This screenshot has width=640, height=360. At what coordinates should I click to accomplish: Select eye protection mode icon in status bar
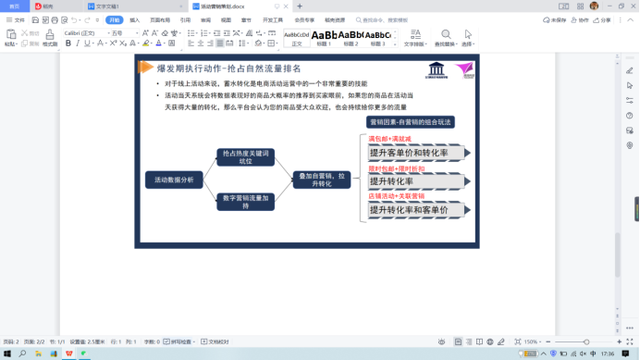(x=441, y=342)
